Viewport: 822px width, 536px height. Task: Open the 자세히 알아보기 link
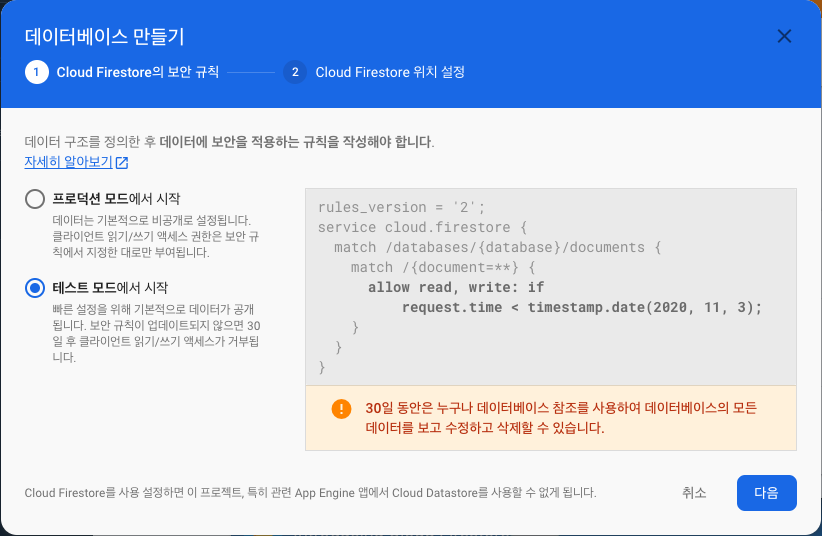69,162
